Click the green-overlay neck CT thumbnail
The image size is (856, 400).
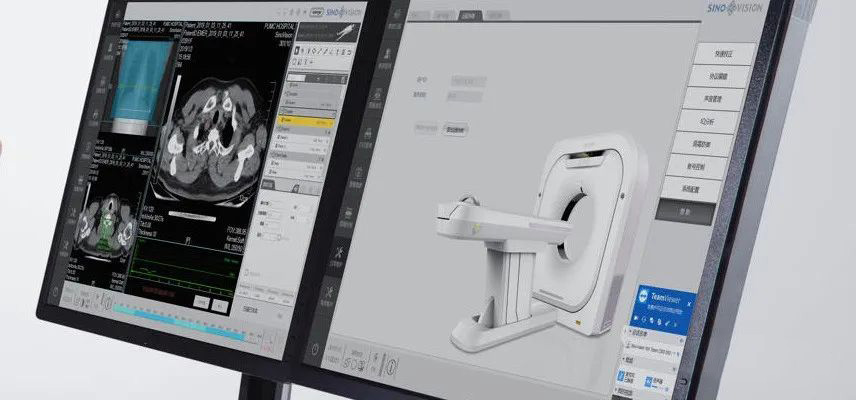105,224
